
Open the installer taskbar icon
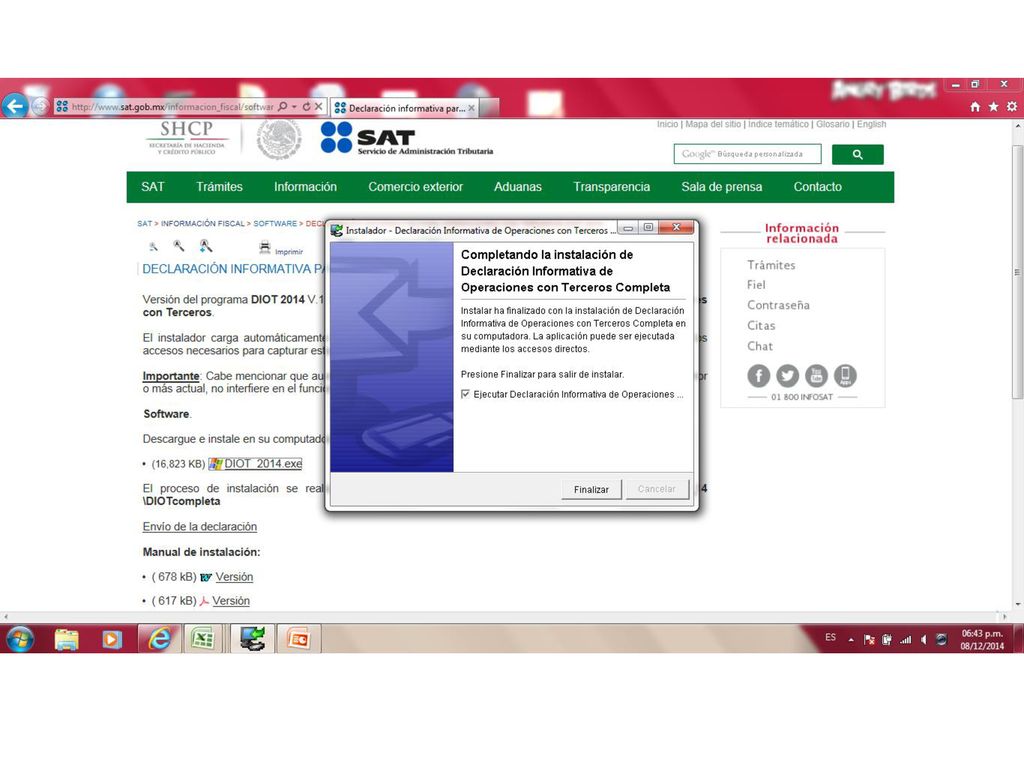(251, 639)
